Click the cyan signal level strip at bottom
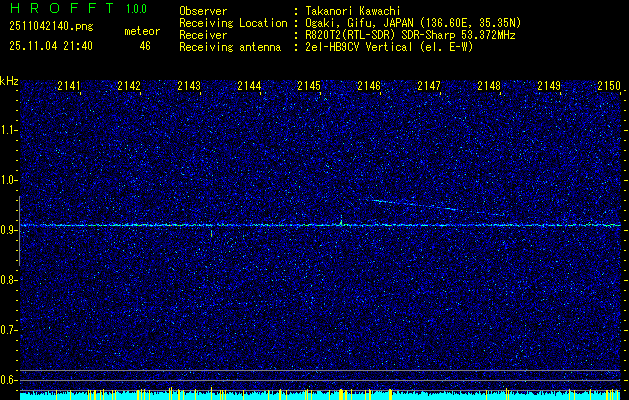 pyautogui.click(x=319, y=396)
